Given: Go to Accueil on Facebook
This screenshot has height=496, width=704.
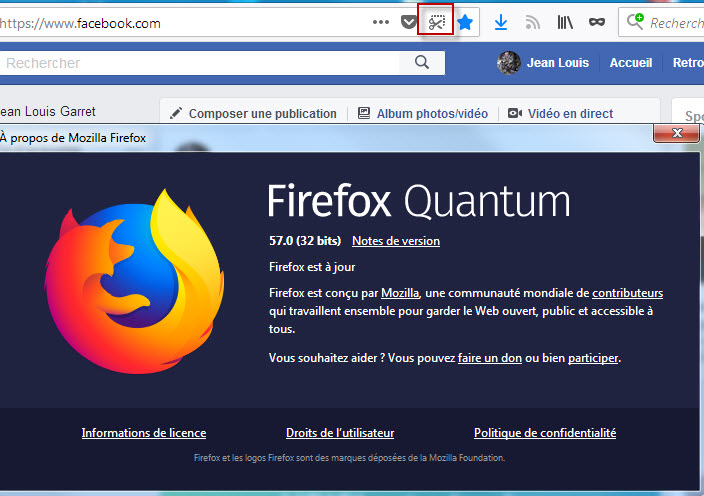Looking at the screenshot, I should pyautogui.click(x=631, y=63).
